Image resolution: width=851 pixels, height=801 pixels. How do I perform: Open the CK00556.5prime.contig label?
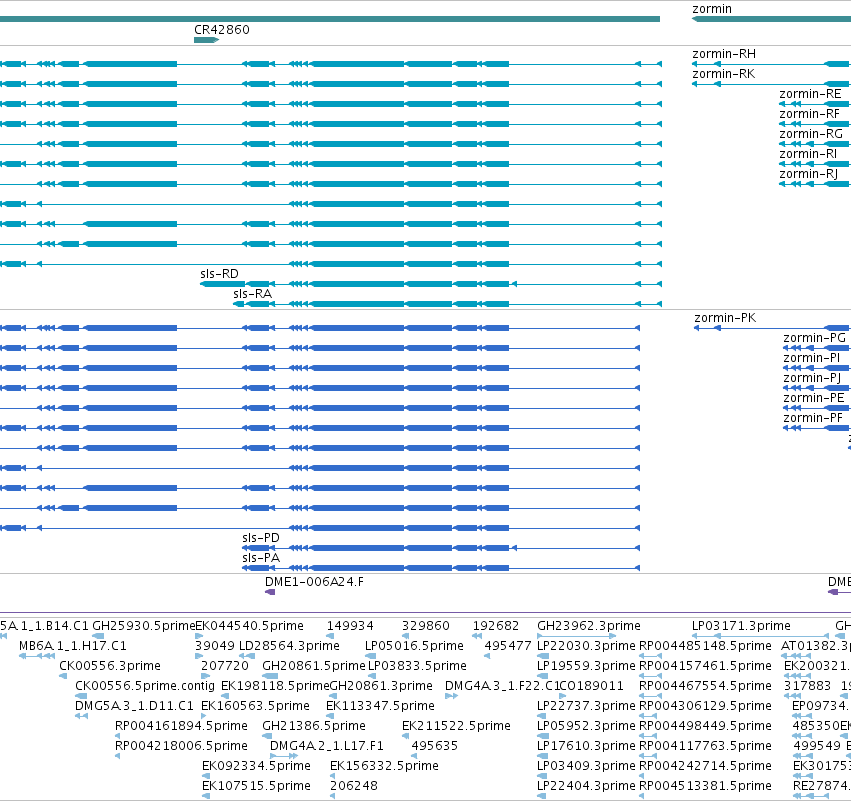tap(145, 686)
